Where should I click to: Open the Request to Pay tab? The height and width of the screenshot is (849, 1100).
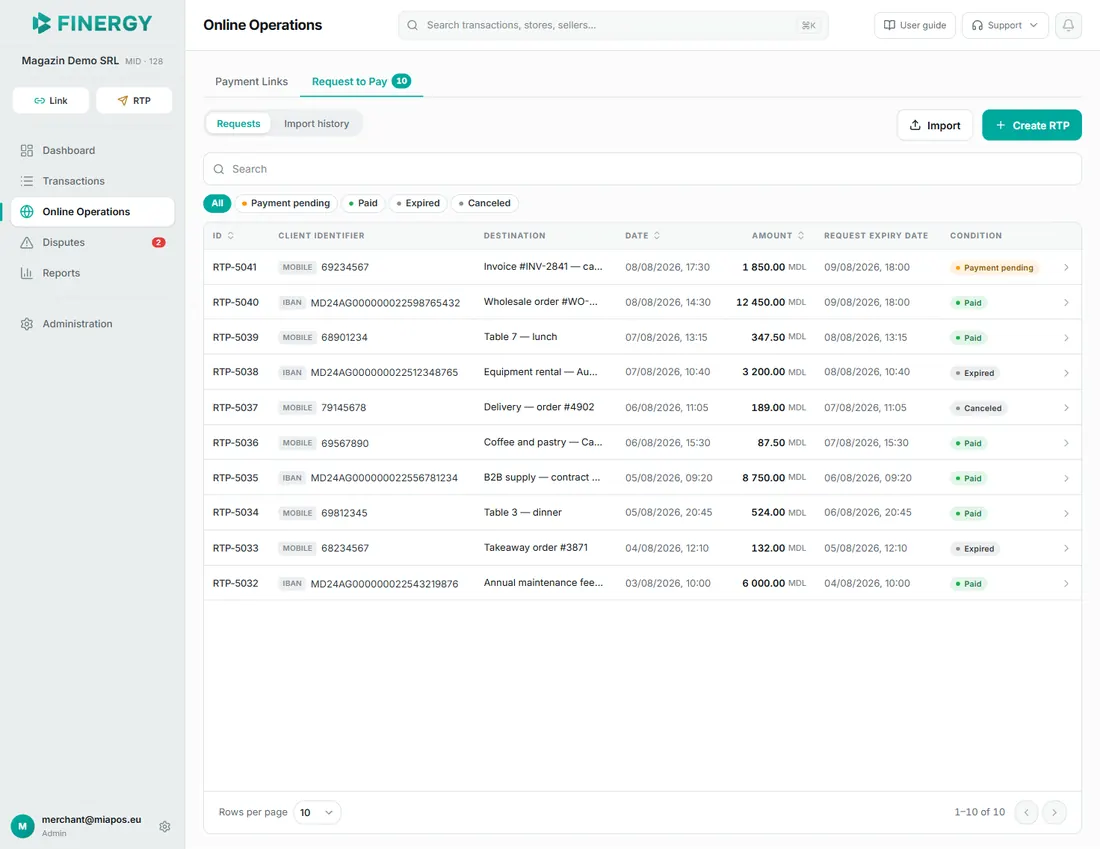point(361,81)
